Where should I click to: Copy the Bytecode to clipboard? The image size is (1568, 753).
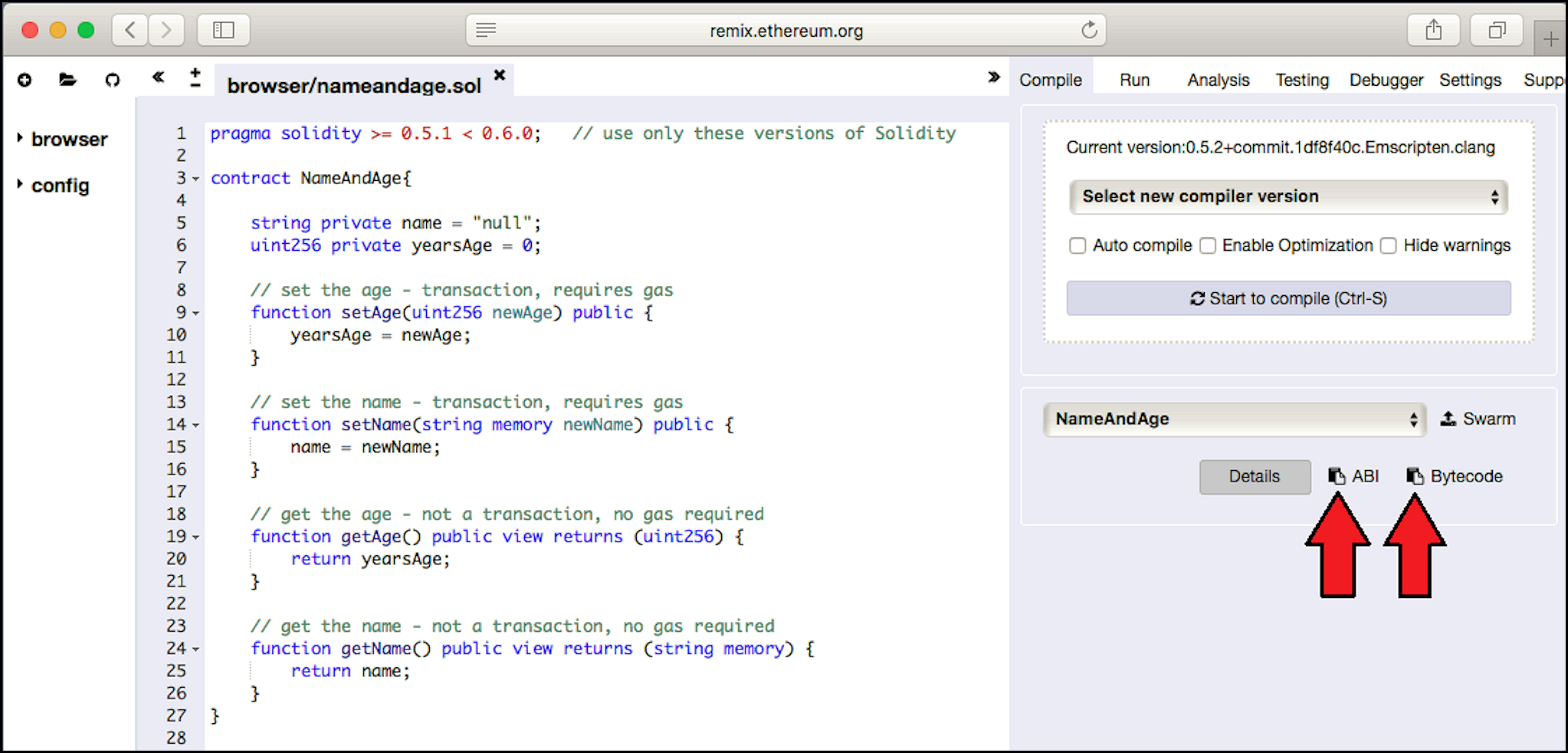click(x=1455, y=476)
